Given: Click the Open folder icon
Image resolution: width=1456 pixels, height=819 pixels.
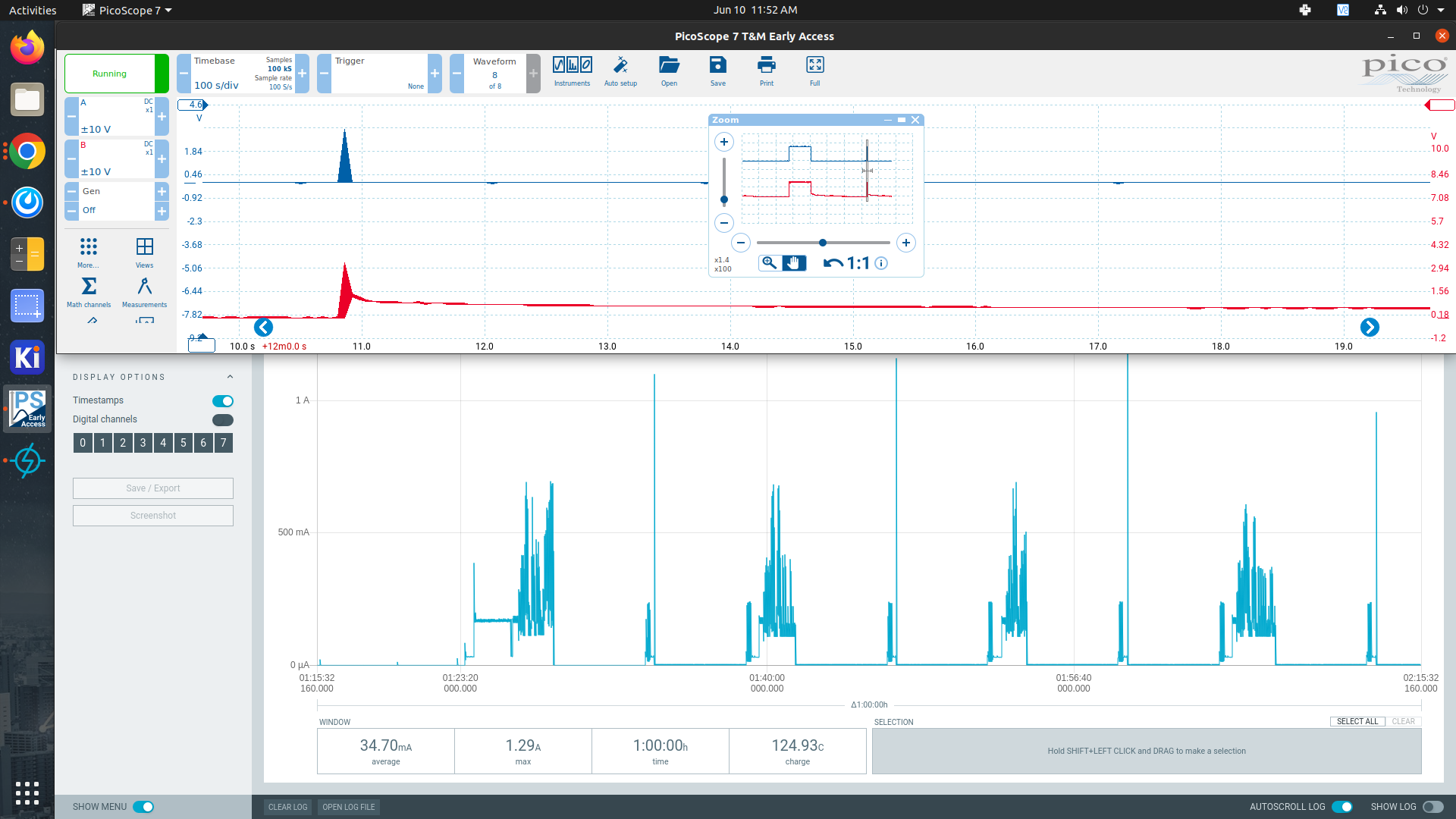Looking at the screenshot, I should pyautogui.click(x=669, y=72).
